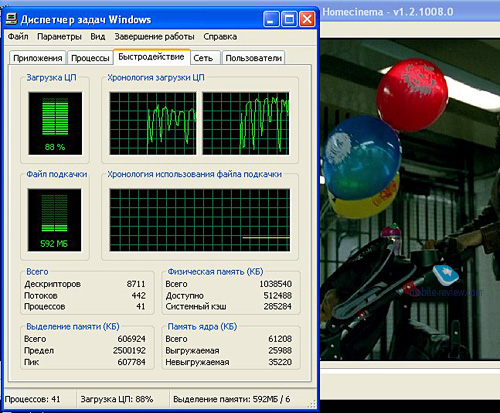Open the Справка menu
Image resolution: width=500 pixels, height=413 pixels.
pos(220,36)
